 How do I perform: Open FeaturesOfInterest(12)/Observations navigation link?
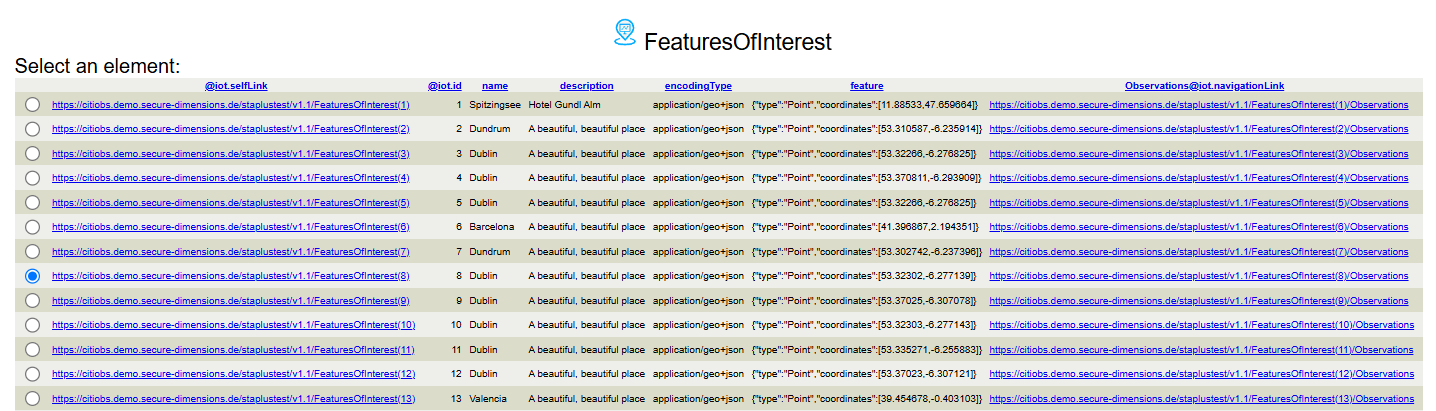coord(1201,373)
